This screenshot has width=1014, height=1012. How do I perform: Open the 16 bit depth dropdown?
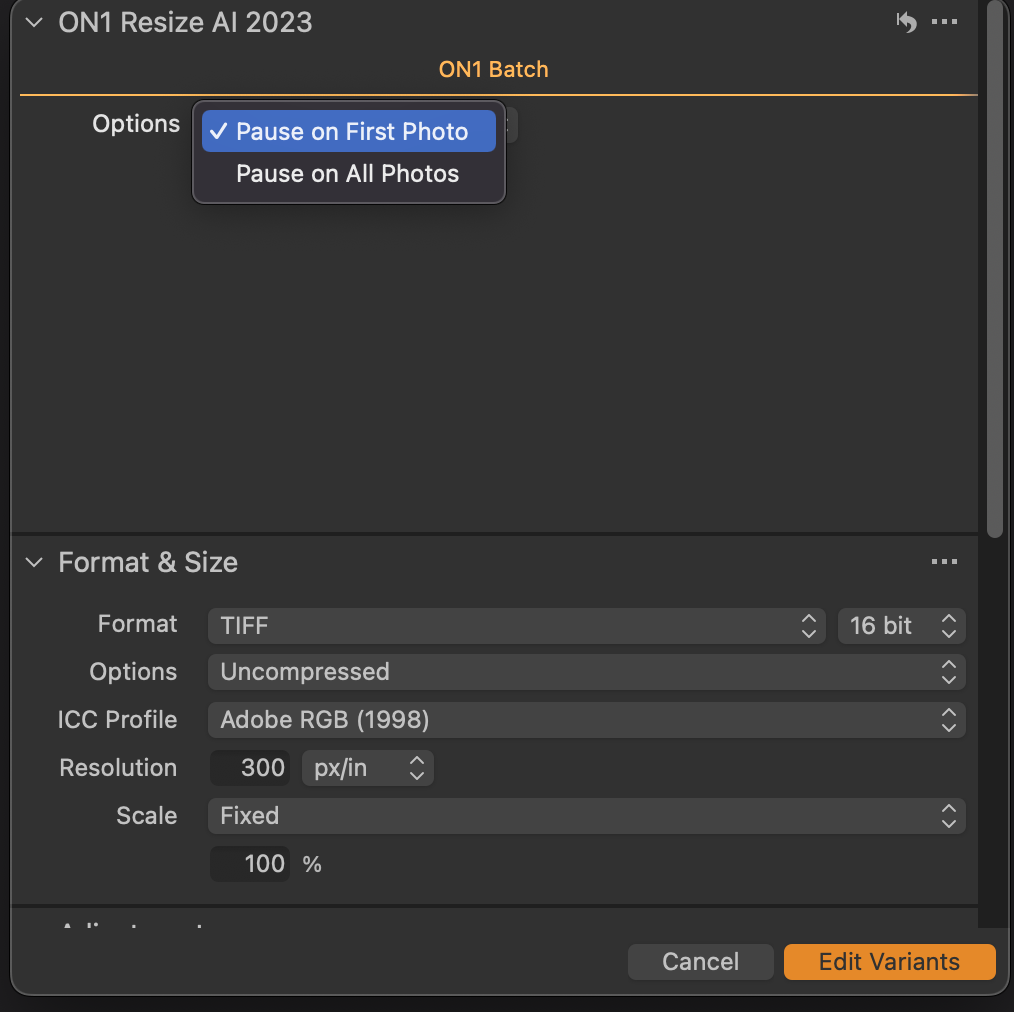(901, 626)
